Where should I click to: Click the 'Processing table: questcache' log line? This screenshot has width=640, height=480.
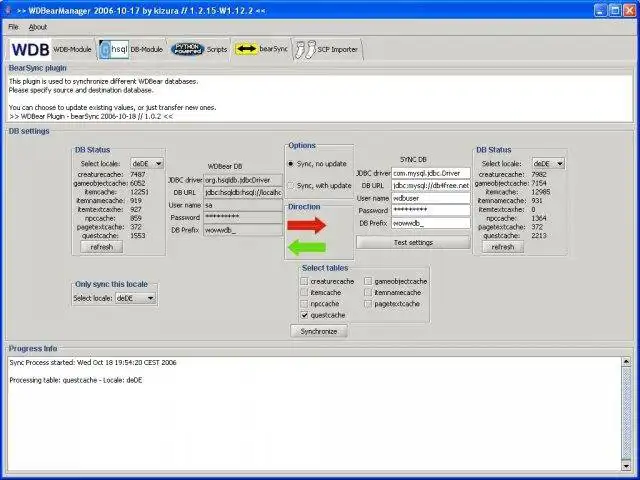[76, 380]
